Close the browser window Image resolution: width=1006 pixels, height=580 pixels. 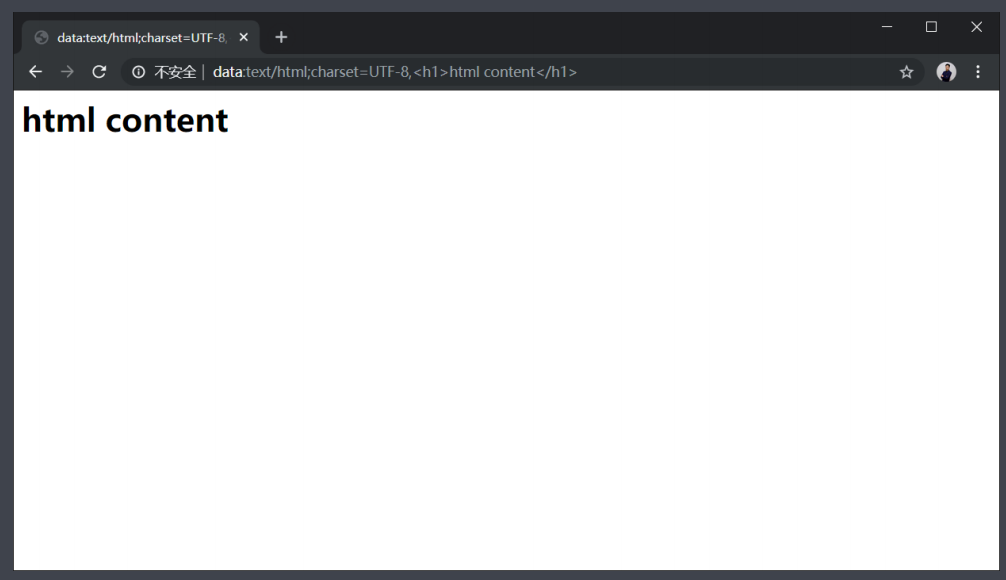[976, 27]
